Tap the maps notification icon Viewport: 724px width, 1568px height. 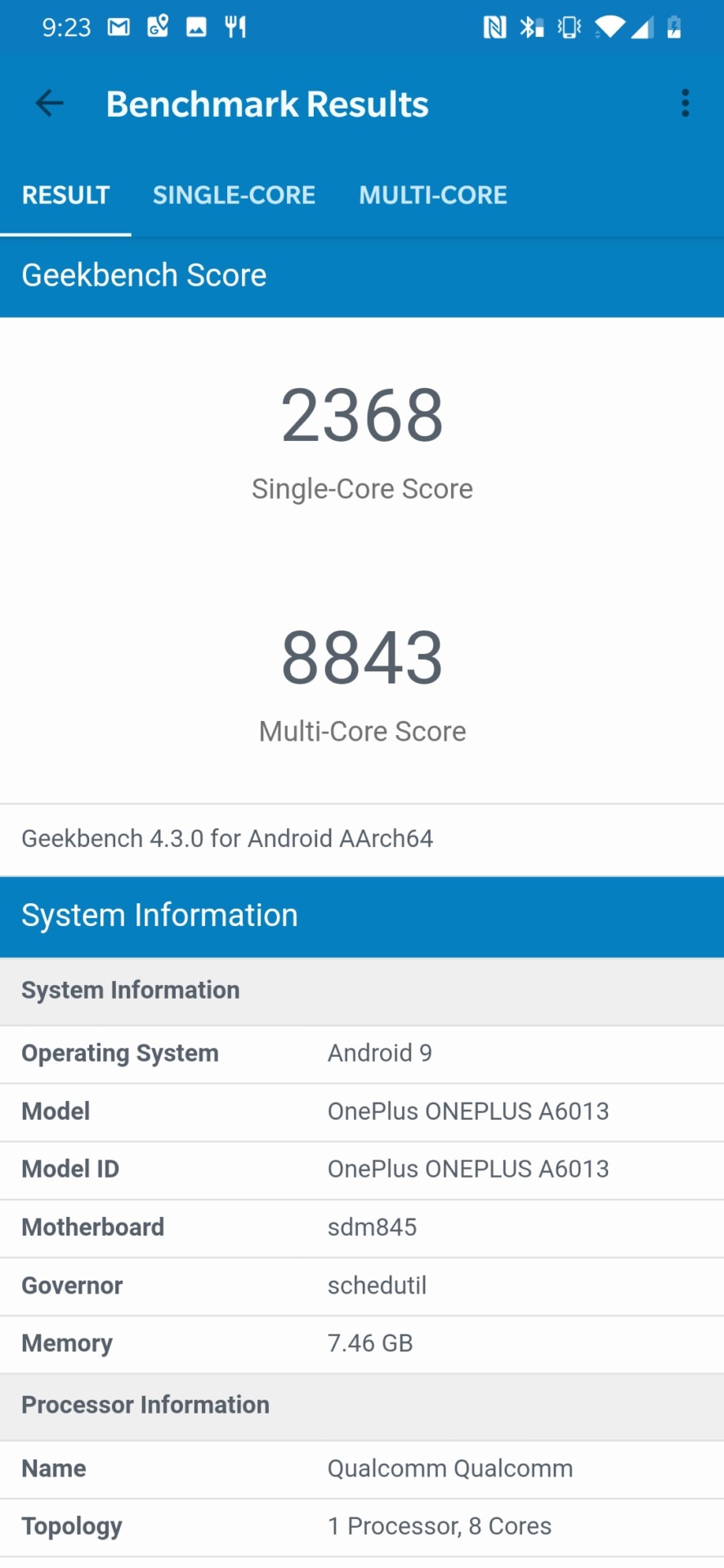point(158,27)
